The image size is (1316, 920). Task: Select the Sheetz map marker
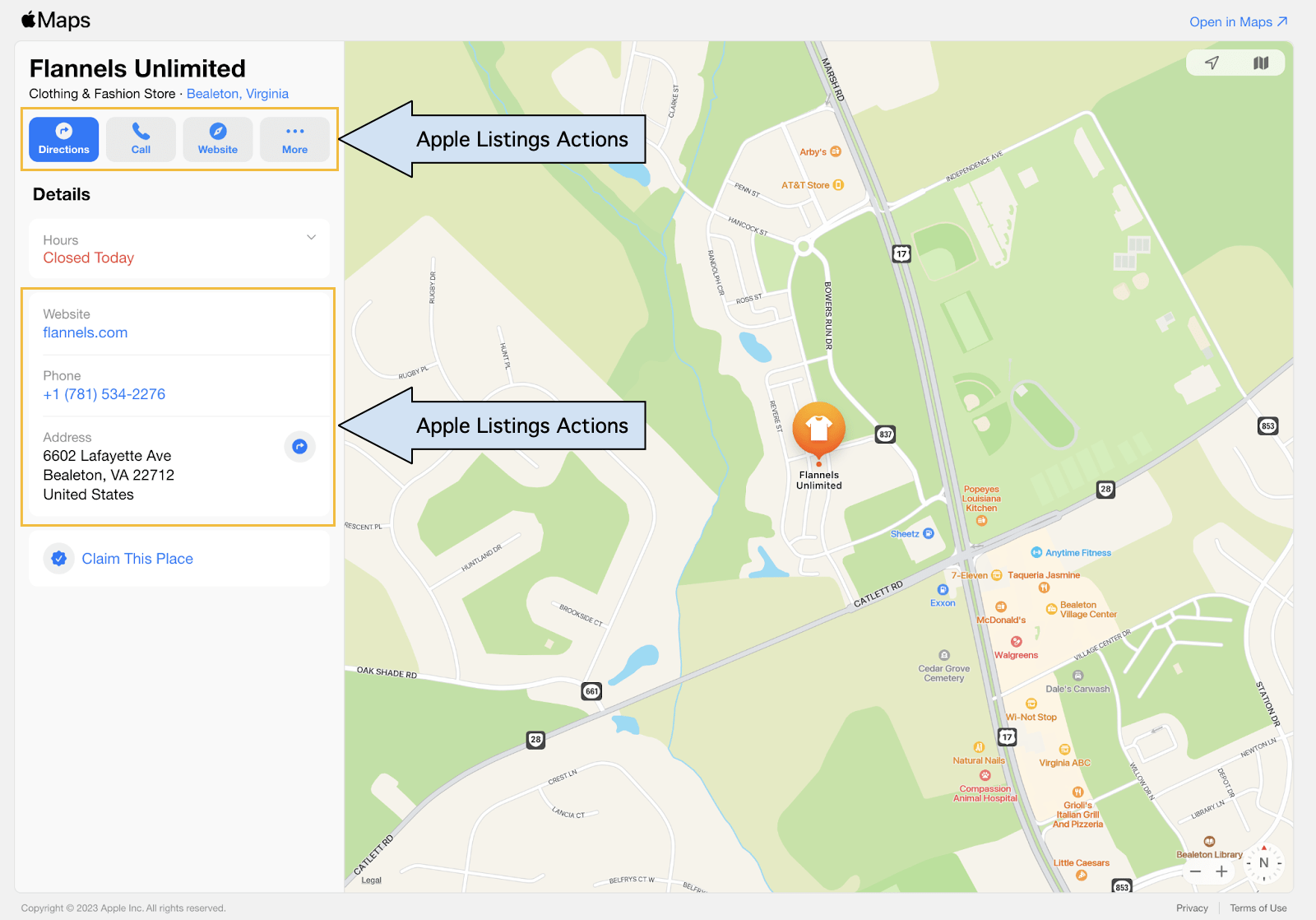[x=929, y=534]
